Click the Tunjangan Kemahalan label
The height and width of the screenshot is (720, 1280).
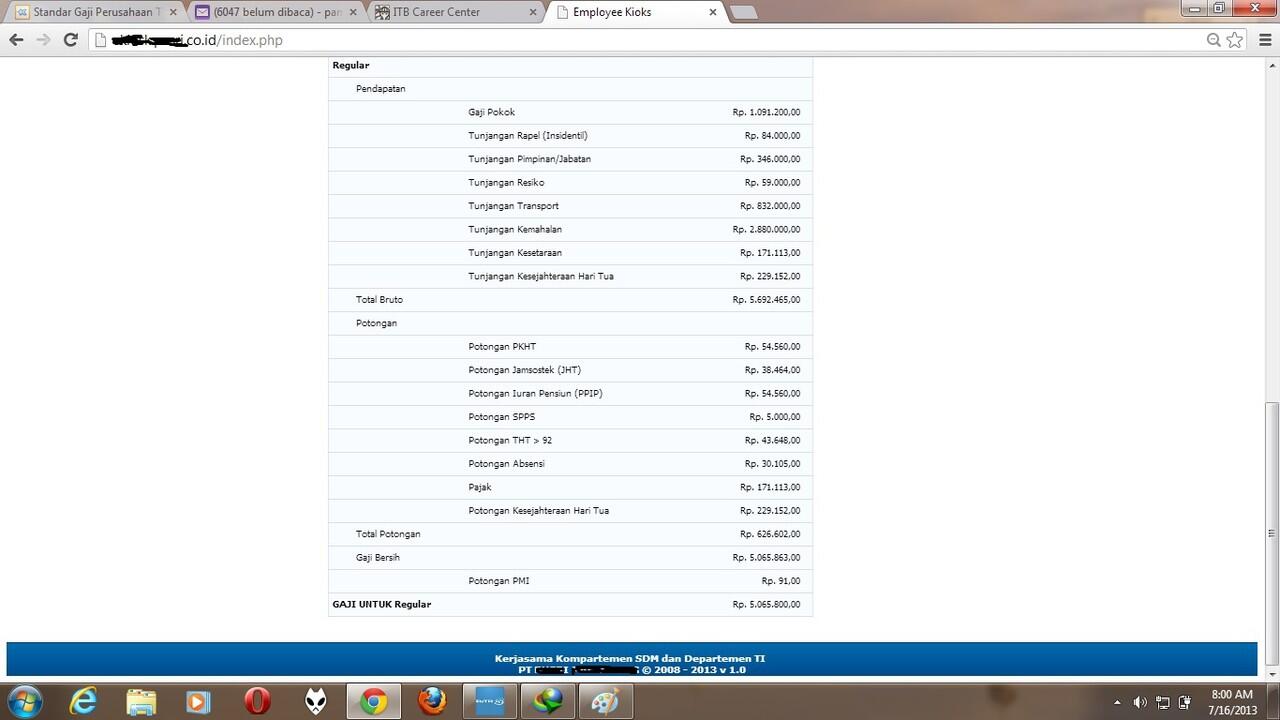click(x=515, y=230)
